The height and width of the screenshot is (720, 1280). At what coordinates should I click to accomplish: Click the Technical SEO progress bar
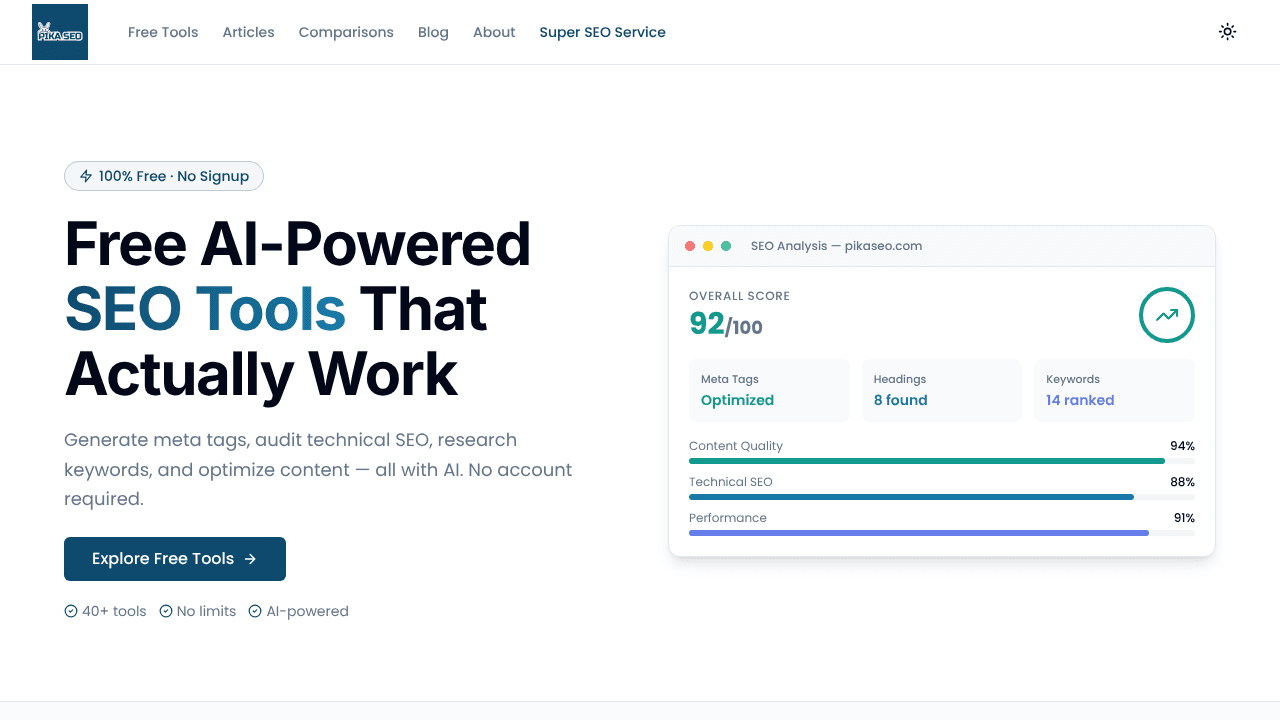[x=942, y=497]
